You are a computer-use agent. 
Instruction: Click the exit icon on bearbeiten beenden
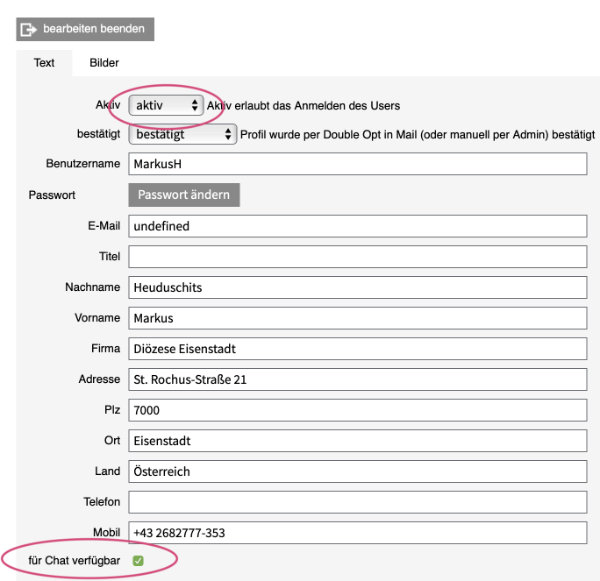[28, 29]
